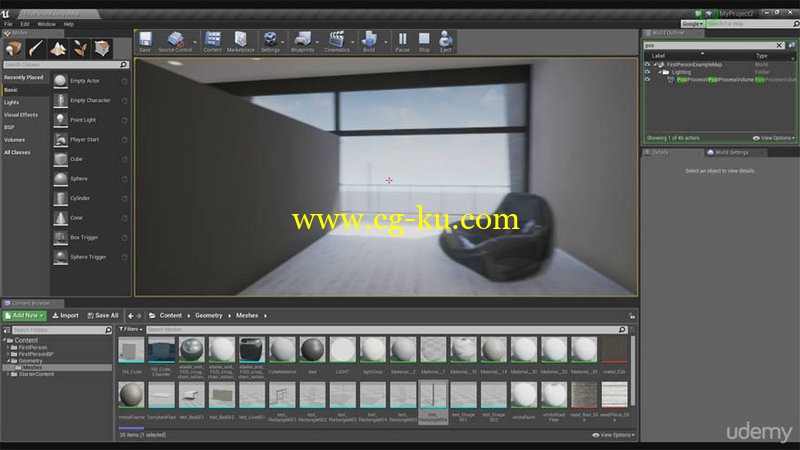
Task: Select the Visual Effects category
Action: click(21, 115)
